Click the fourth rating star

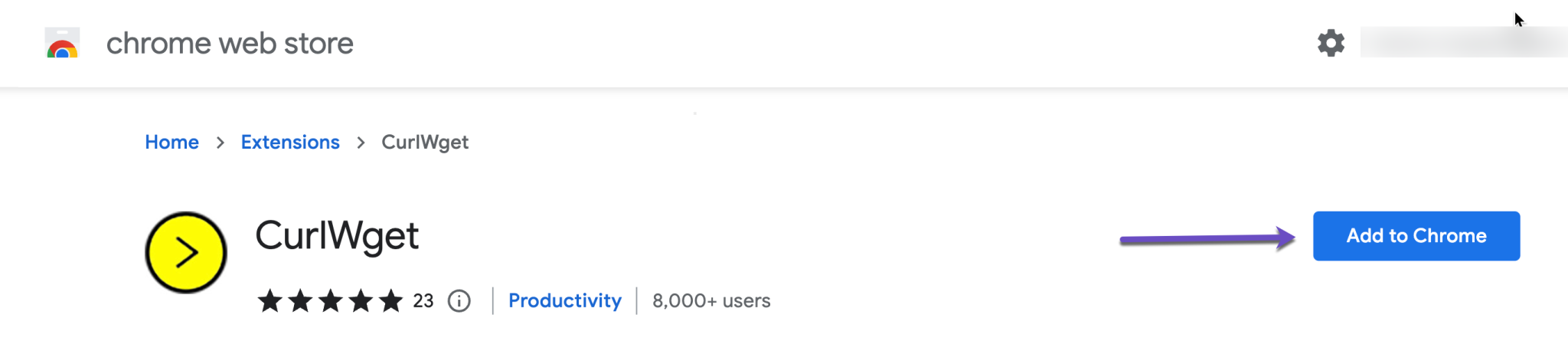pos(361,301)
